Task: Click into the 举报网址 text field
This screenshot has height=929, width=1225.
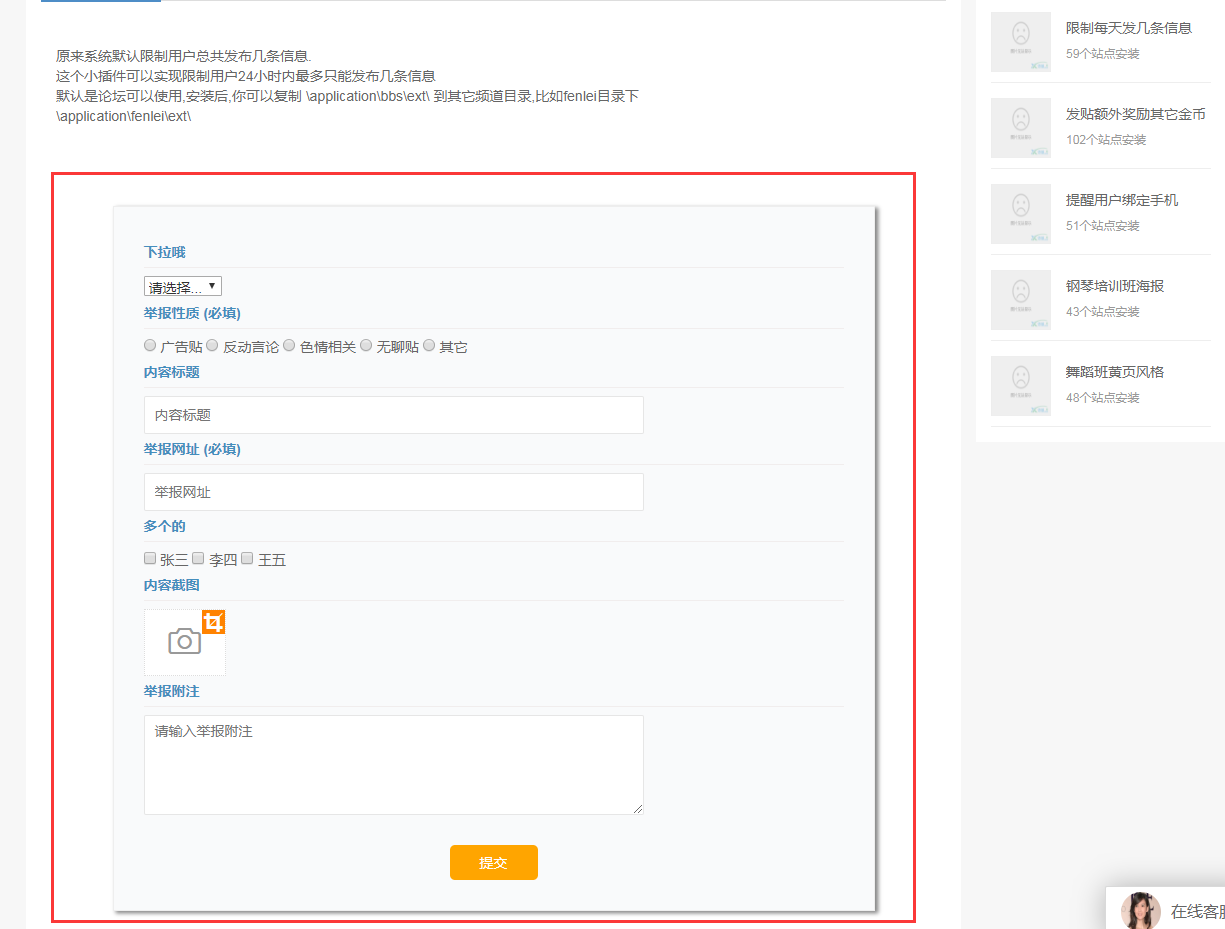Action: (393, 492)
